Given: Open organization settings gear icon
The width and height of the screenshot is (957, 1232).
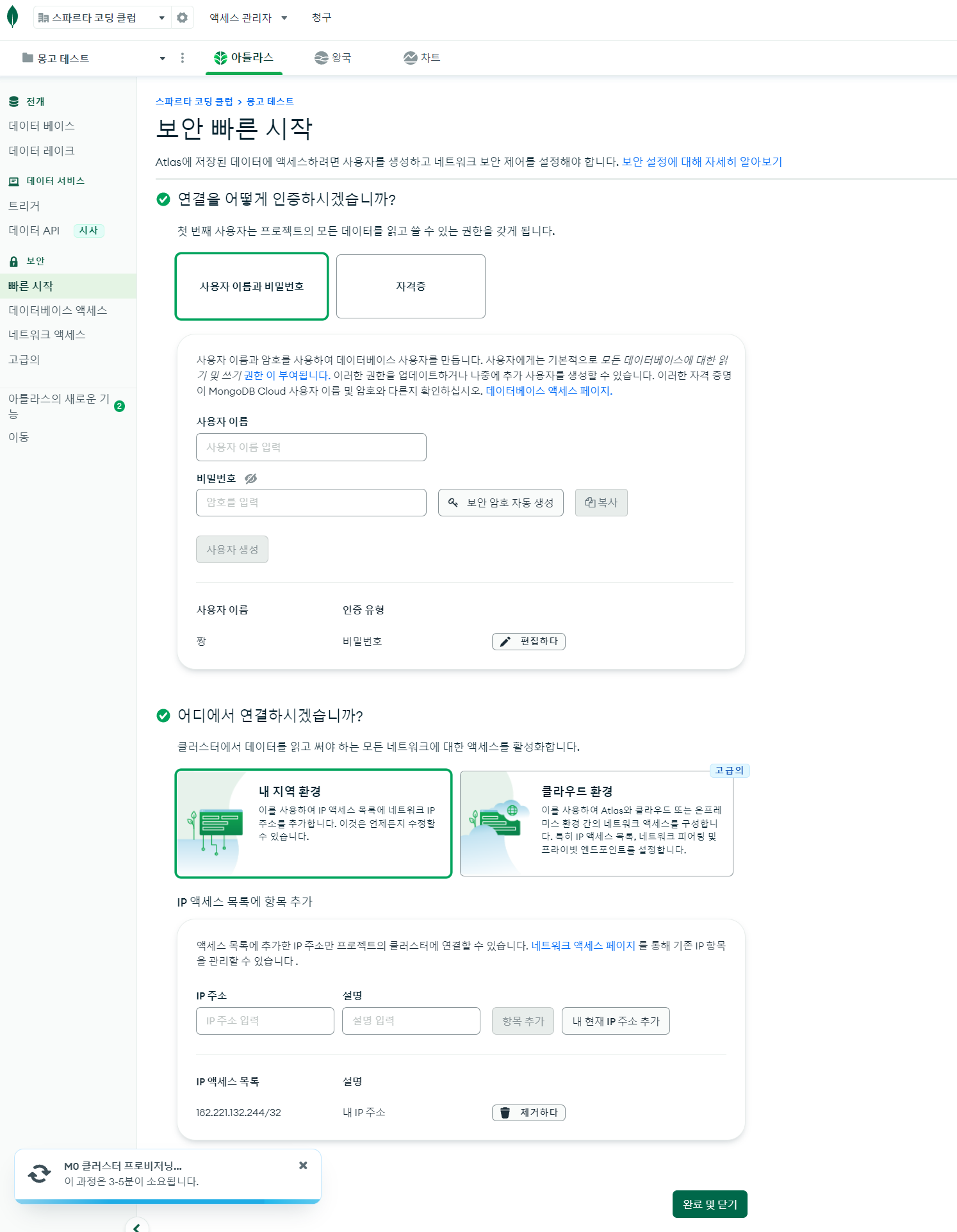Looking at the screenshot, I should click(x=183, y=18).
